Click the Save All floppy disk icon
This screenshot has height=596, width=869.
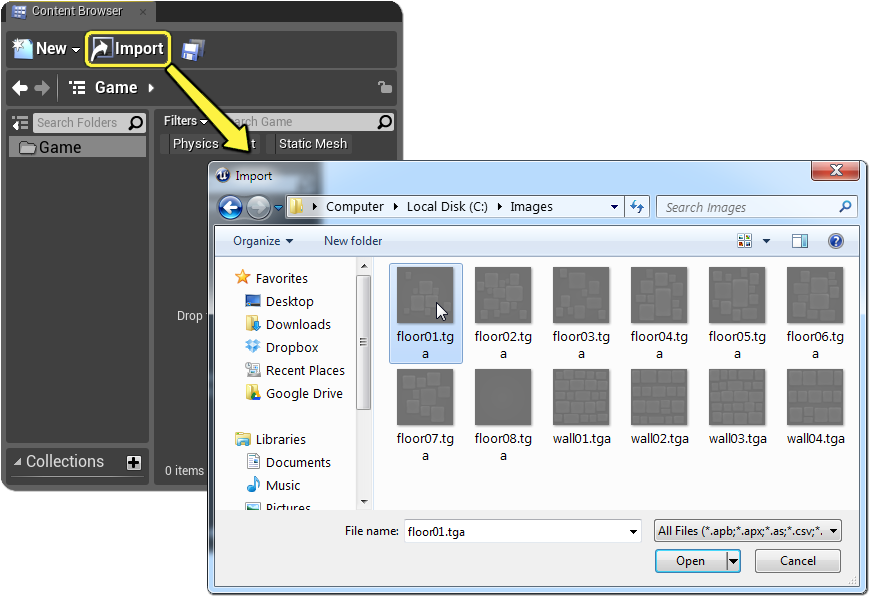[194, 49]
